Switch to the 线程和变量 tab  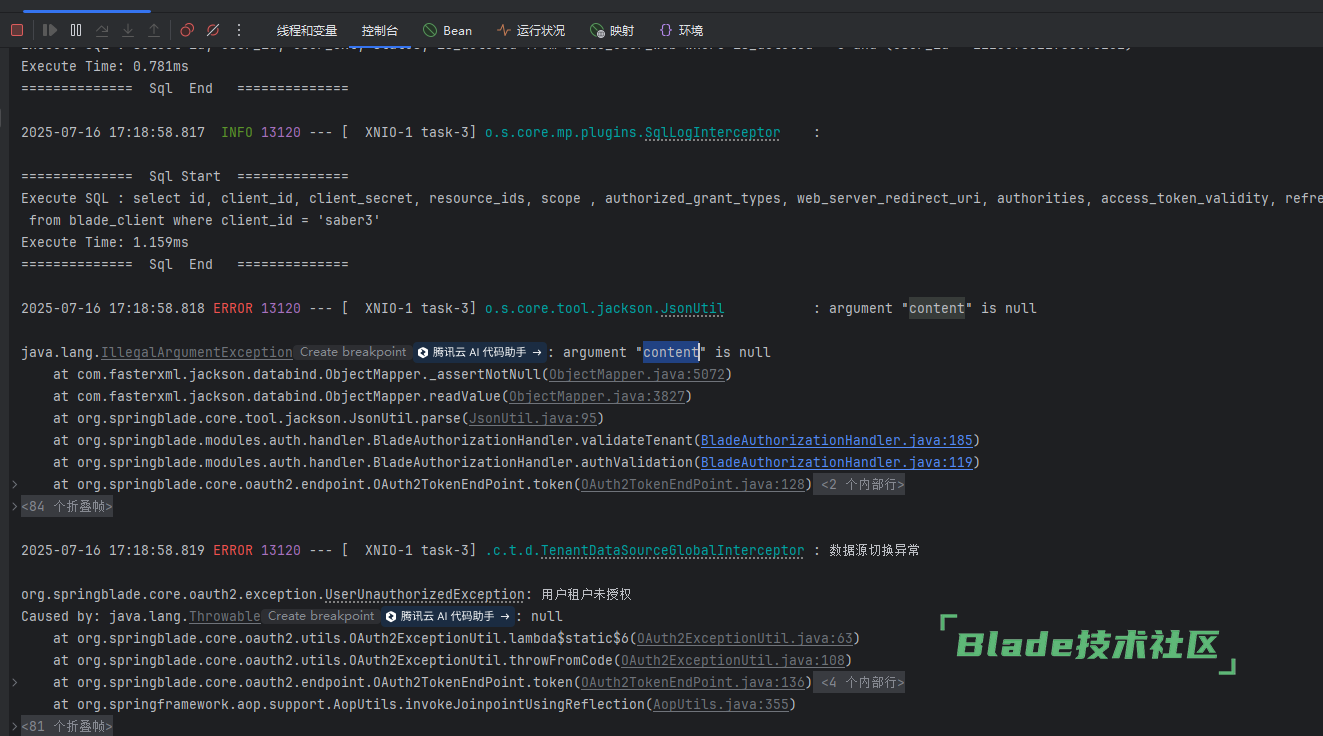[307, 30]
